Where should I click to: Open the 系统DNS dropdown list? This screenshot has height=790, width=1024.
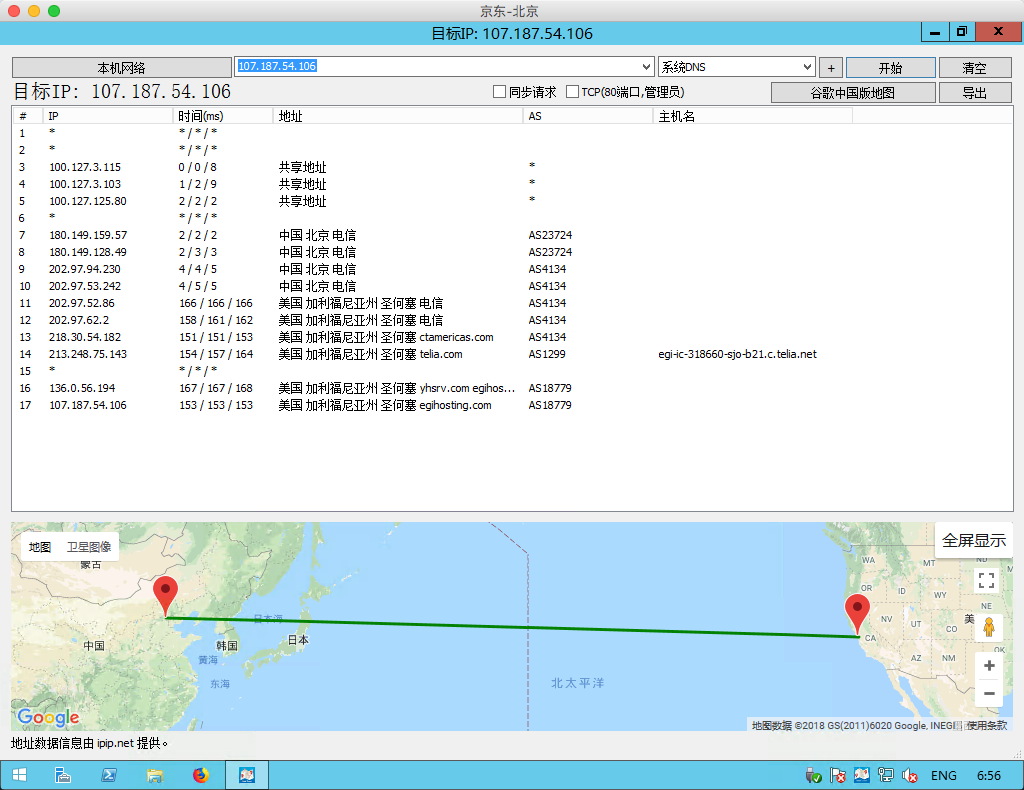coord(807,67)
